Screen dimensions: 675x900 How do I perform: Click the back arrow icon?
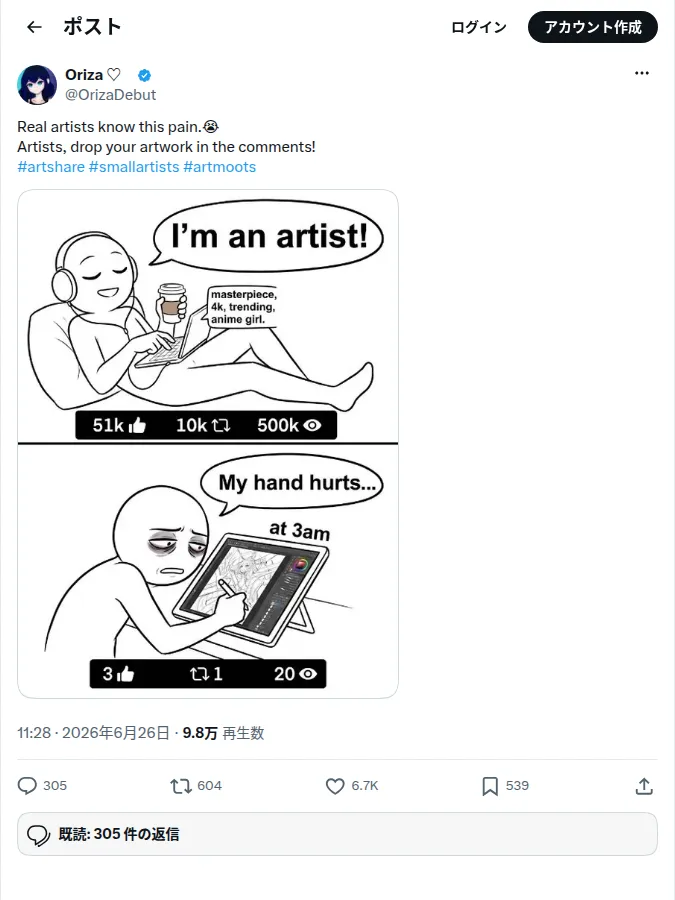(34, 27)
